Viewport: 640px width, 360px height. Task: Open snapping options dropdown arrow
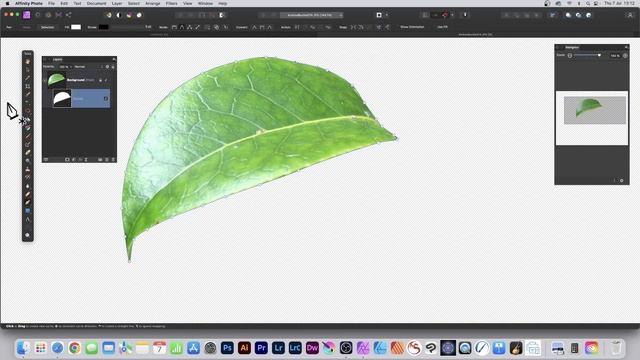tap(452, 15)
